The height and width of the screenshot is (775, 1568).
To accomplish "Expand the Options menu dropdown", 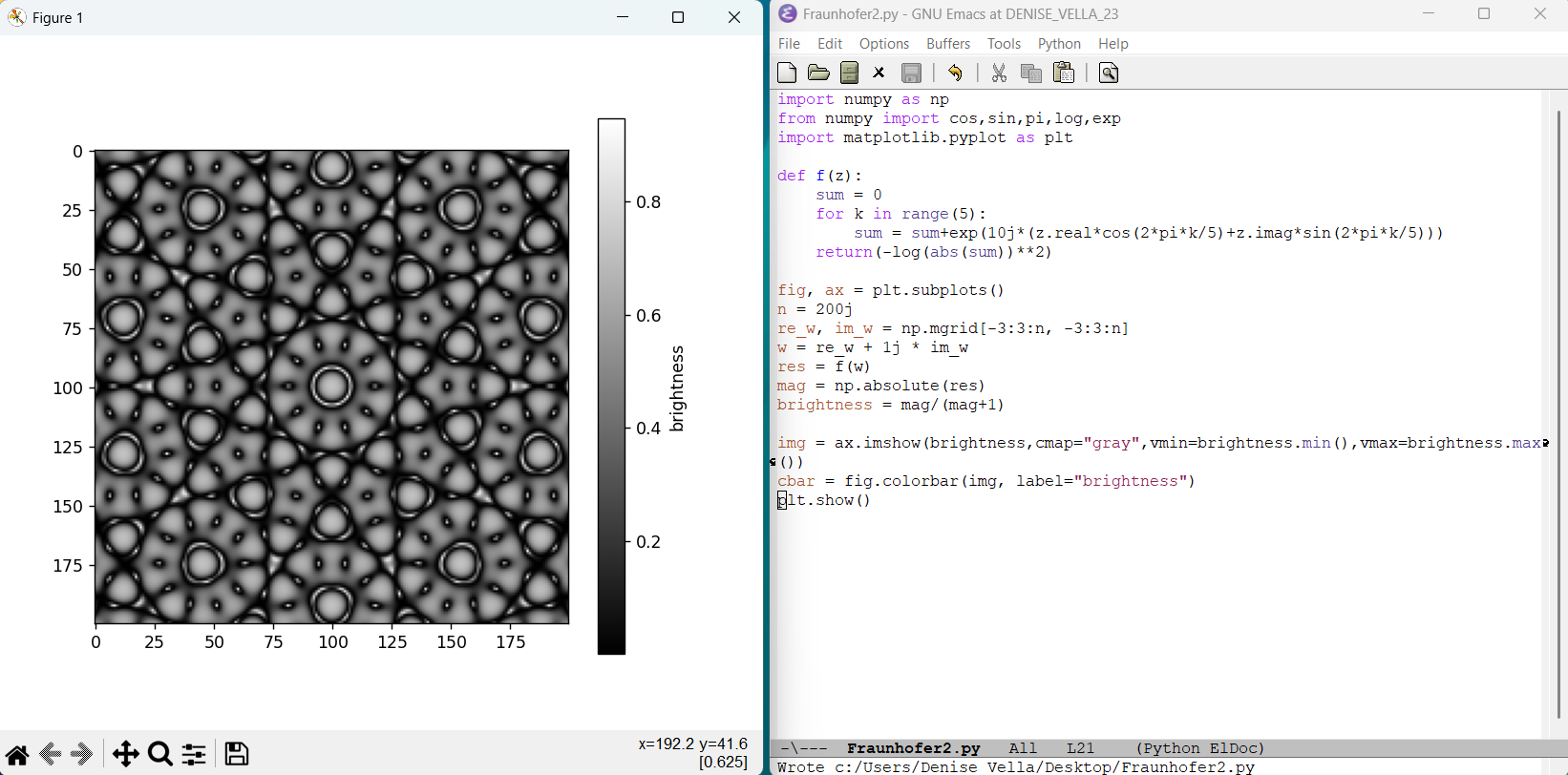I will (883, 44).
